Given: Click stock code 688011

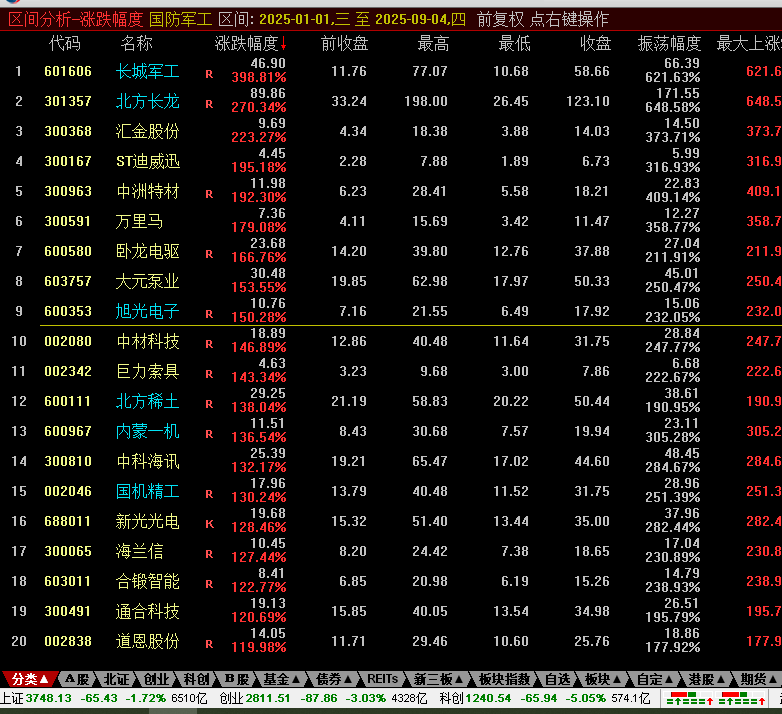Looking at the screenshot, I should pos(68,522).
